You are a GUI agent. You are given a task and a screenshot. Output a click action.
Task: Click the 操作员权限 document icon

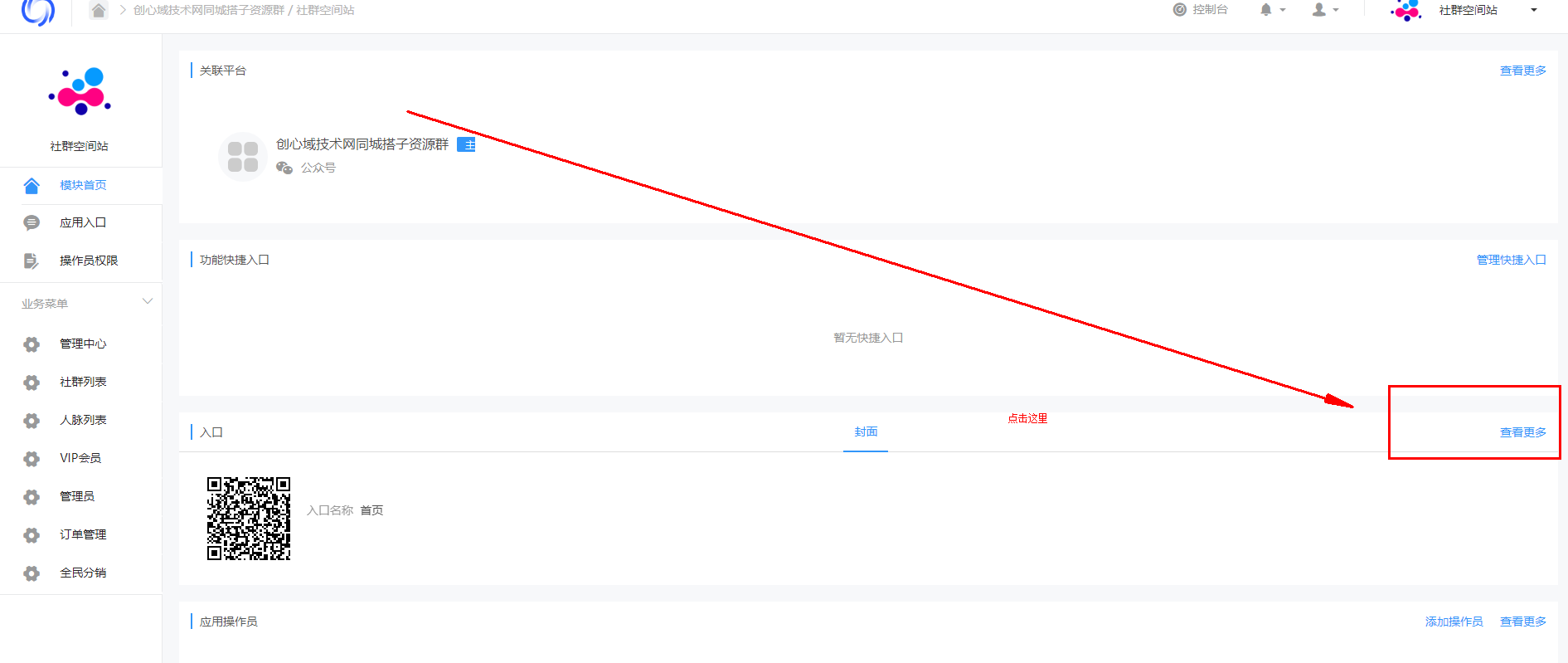click(x=32, y=261)
